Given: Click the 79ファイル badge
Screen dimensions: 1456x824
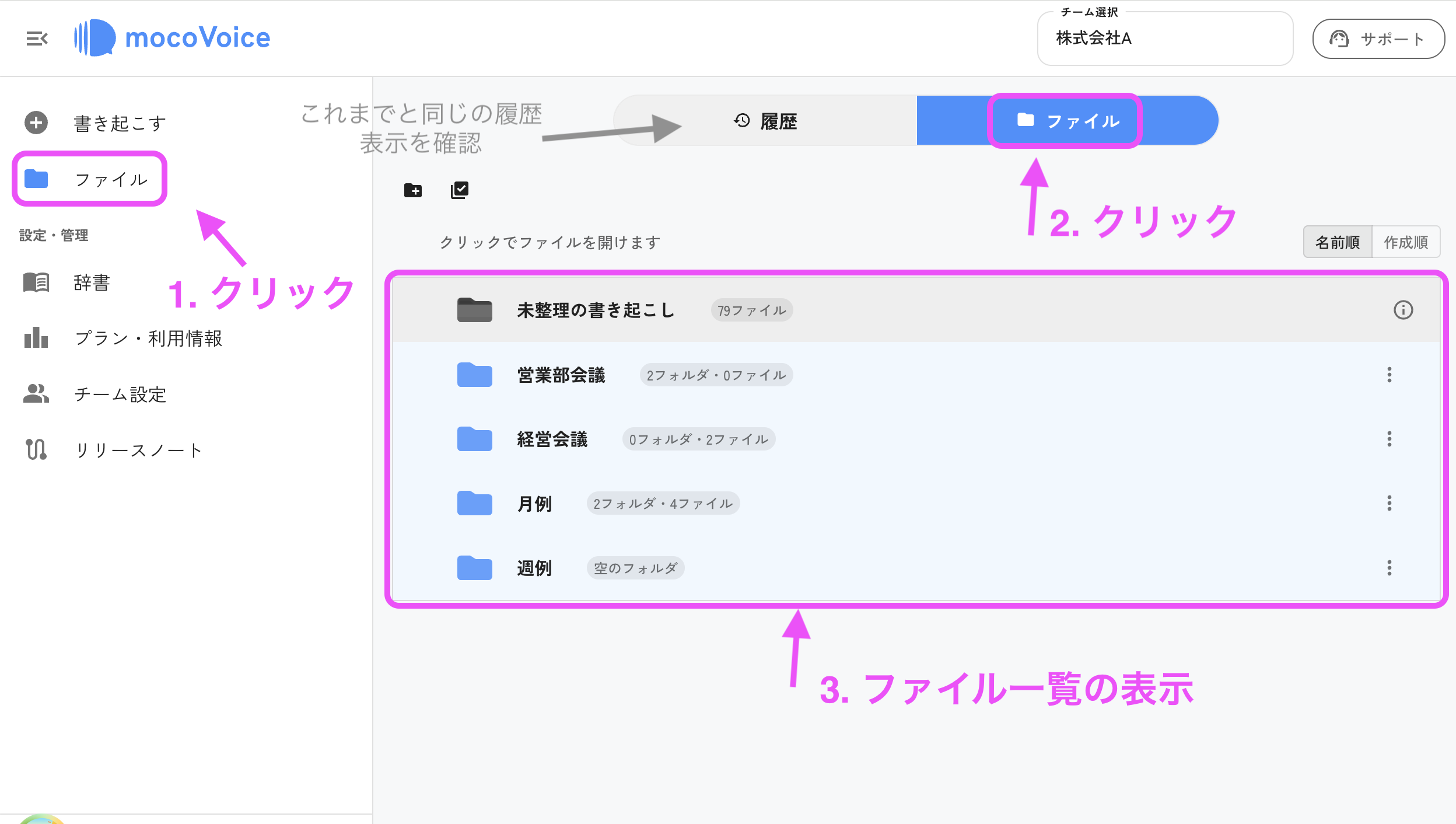Looking at the screenshot, I should (x=751, y=310).
